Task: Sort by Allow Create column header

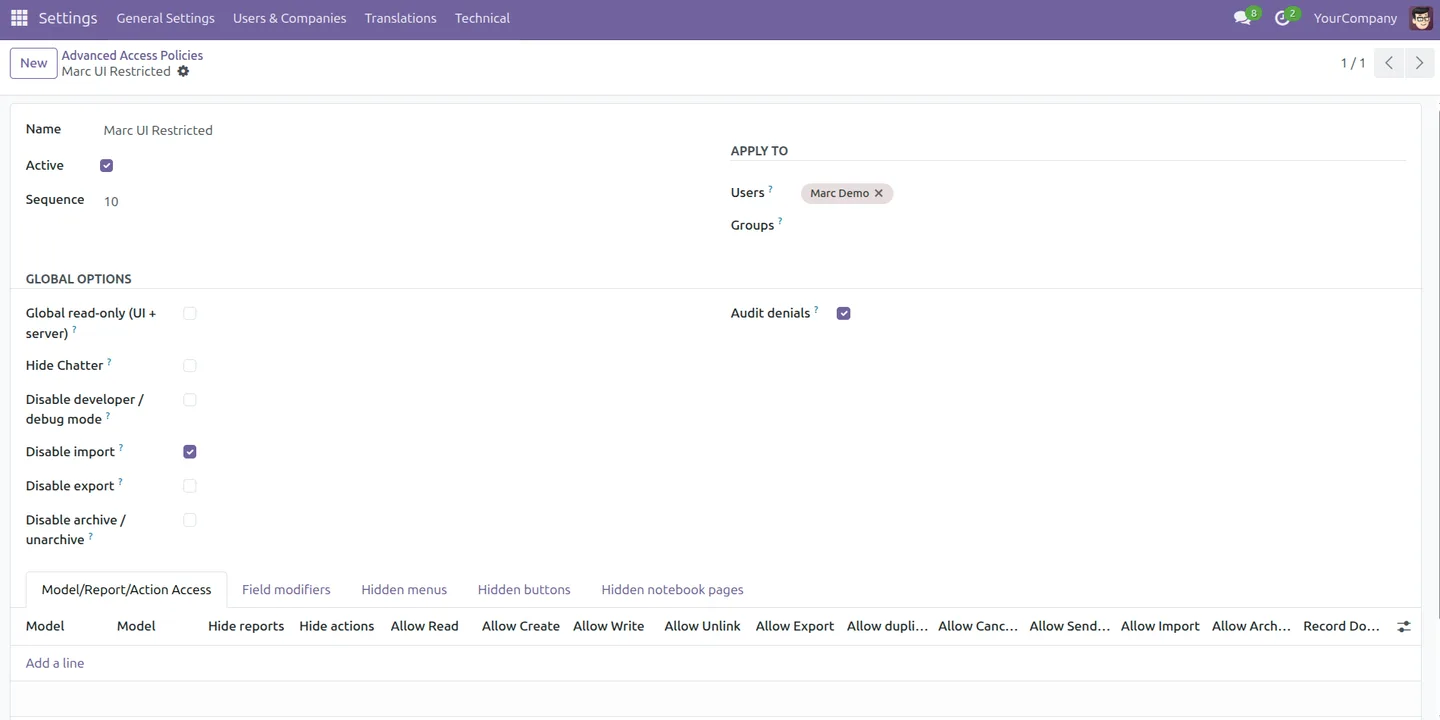Action: (x=521, y=626)
